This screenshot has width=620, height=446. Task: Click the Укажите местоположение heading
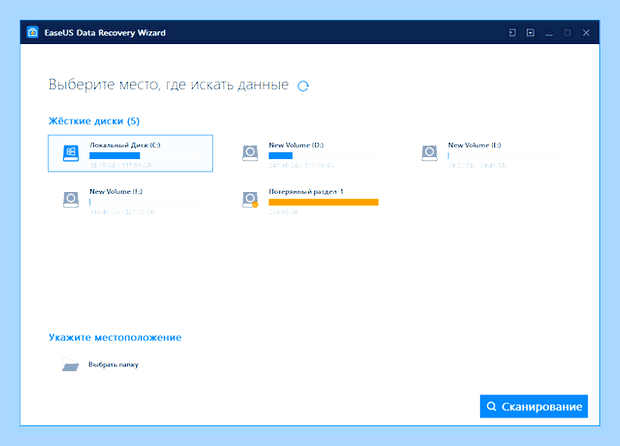pos(115,337)
